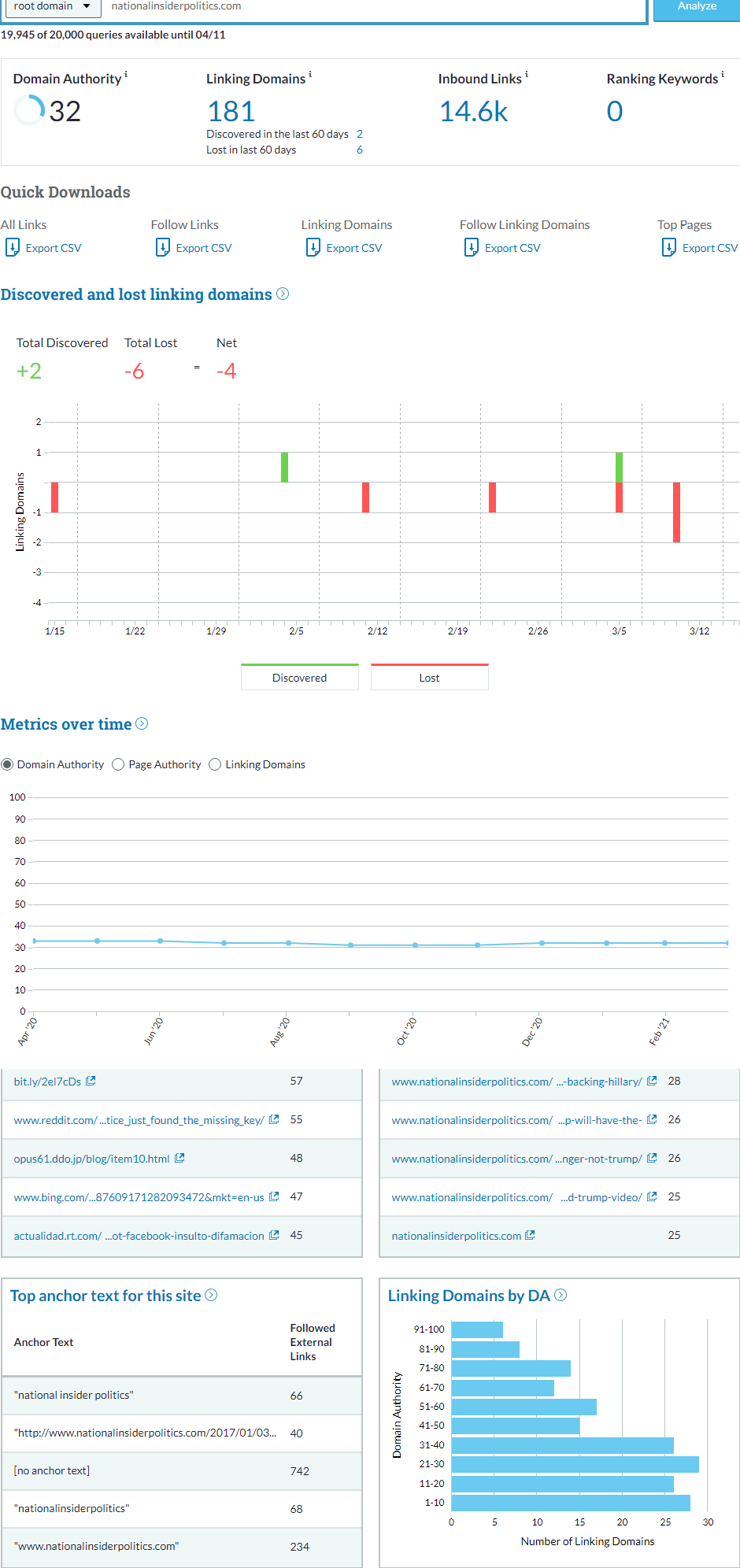Click the 14.6k Inbound Links value
The height and width of the screenshot is (1568, 740).
pyautogui.click(x=473, y=112)
